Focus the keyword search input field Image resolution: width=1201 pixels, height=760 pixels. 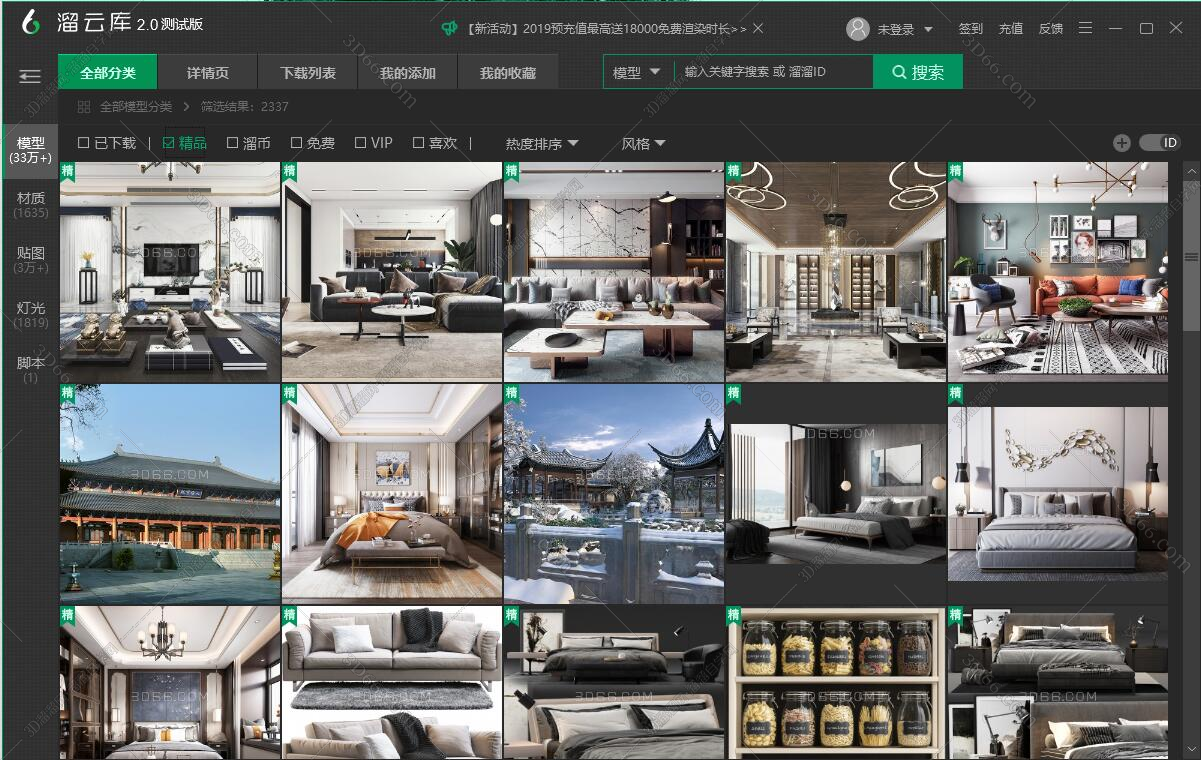pyautogui.click(x=774, y=72)
